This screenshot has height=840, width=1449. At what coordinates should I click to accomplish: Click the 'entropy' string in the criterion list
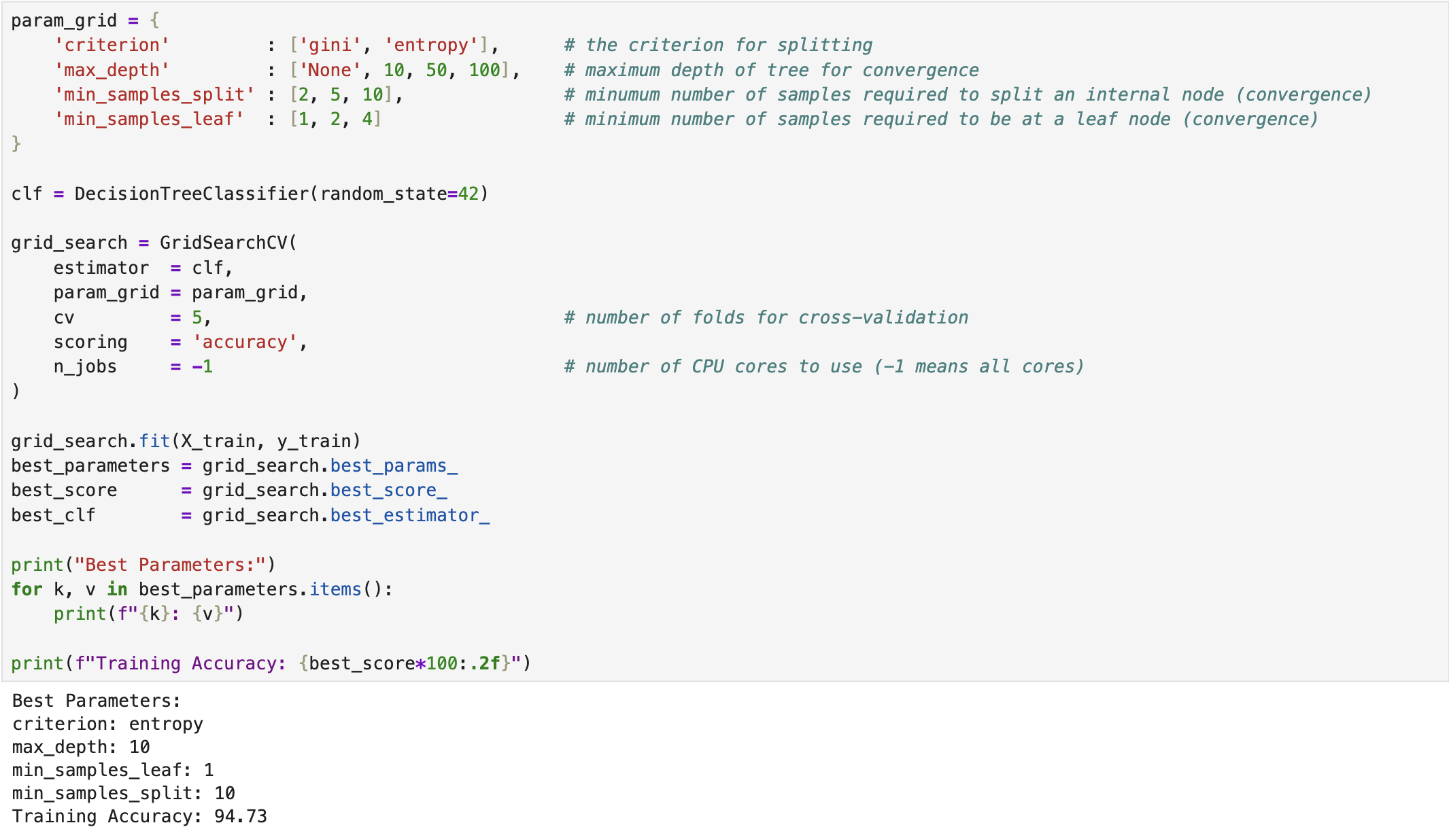tap(431, 46)
